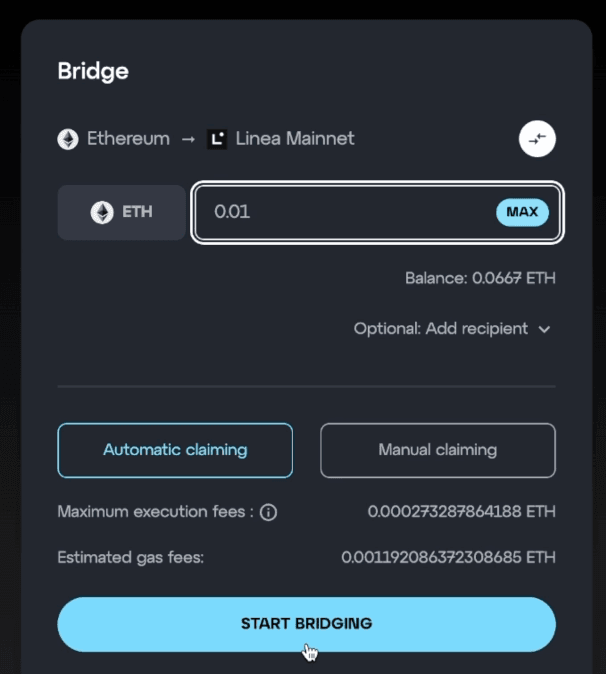606x674 pixels.
Task: Click the START BRIDGING button
Action: click(306, 624)
